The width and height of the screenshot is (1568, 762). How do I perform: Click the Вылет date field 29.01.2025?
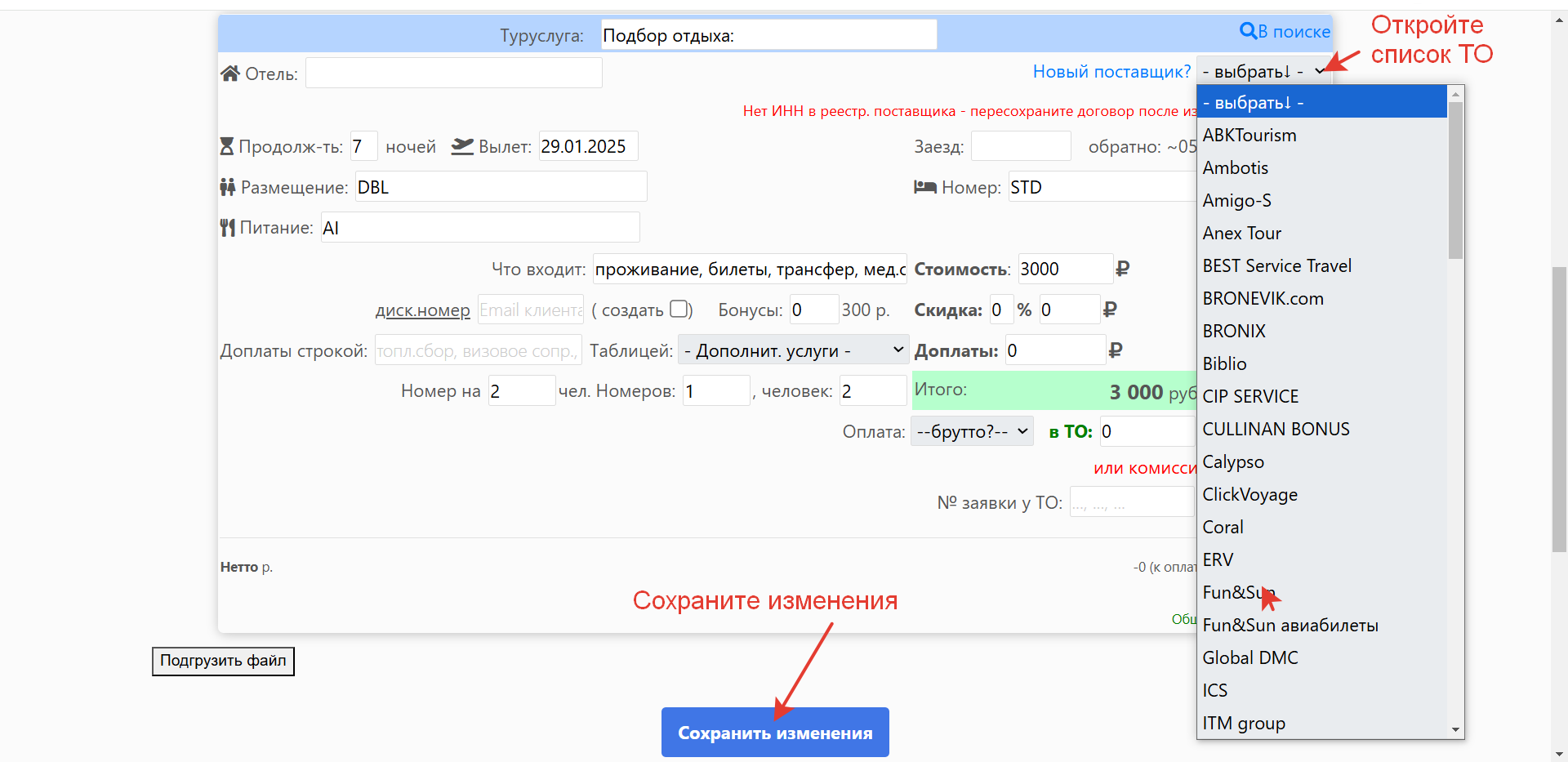tap(589, 146)
